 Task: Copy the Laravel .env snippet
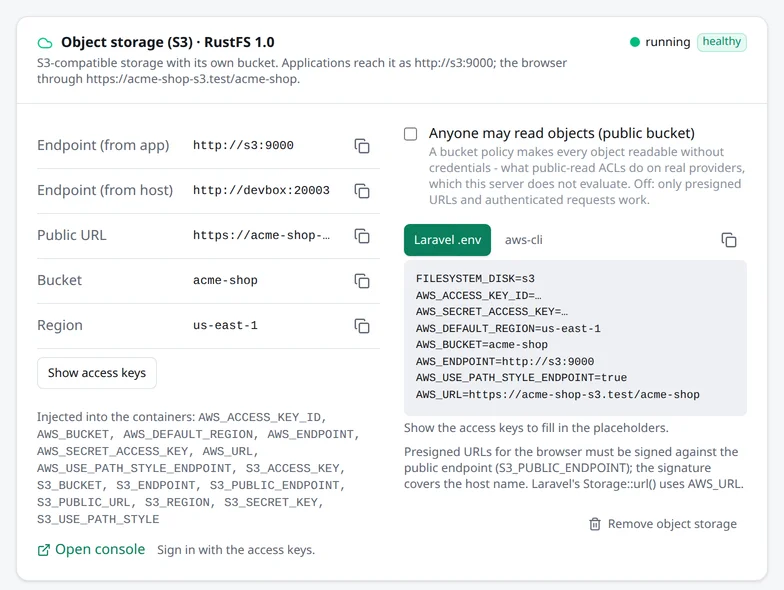click(729, 240)
